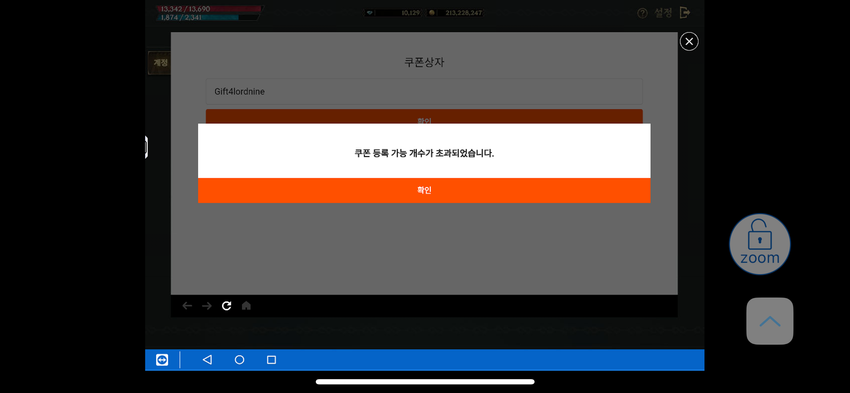
Task: Click the gold coin currency icon
Action: pyautogui.click(x=432, y=13)
